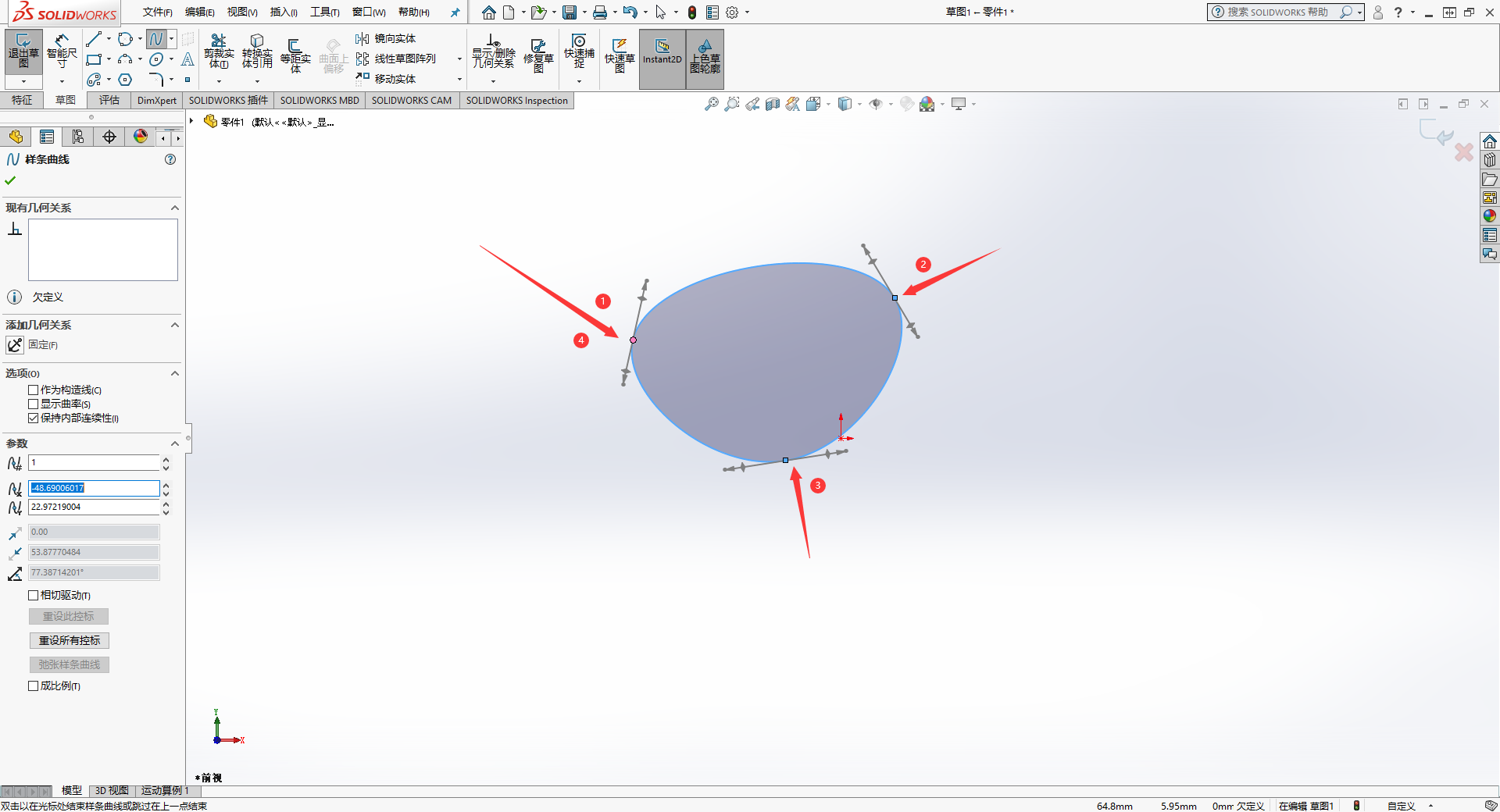1500x812 pixels.
Task: Select the Smart Dimension 智能尺寸 tool
Action: coord(62,51)
